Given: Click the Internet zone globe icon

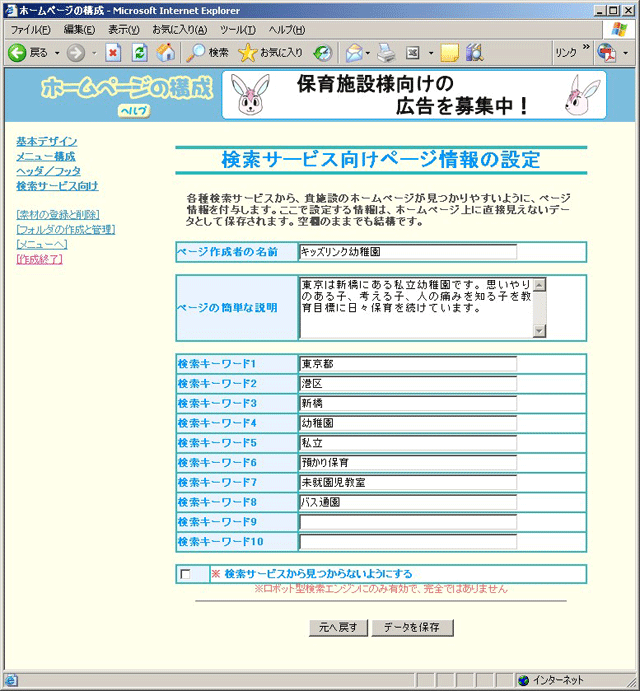Looking at the screenshot, I should pyautogui.click(x=523, y=680).
